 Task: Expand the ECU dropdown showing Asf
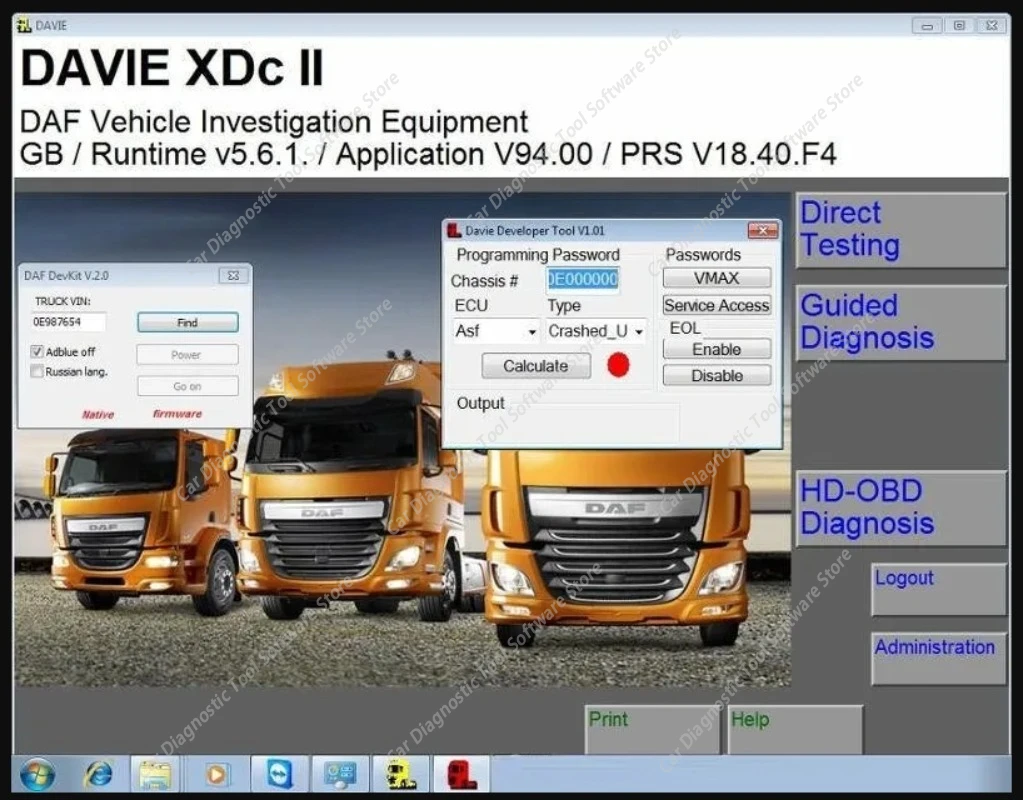pos(496,331)
